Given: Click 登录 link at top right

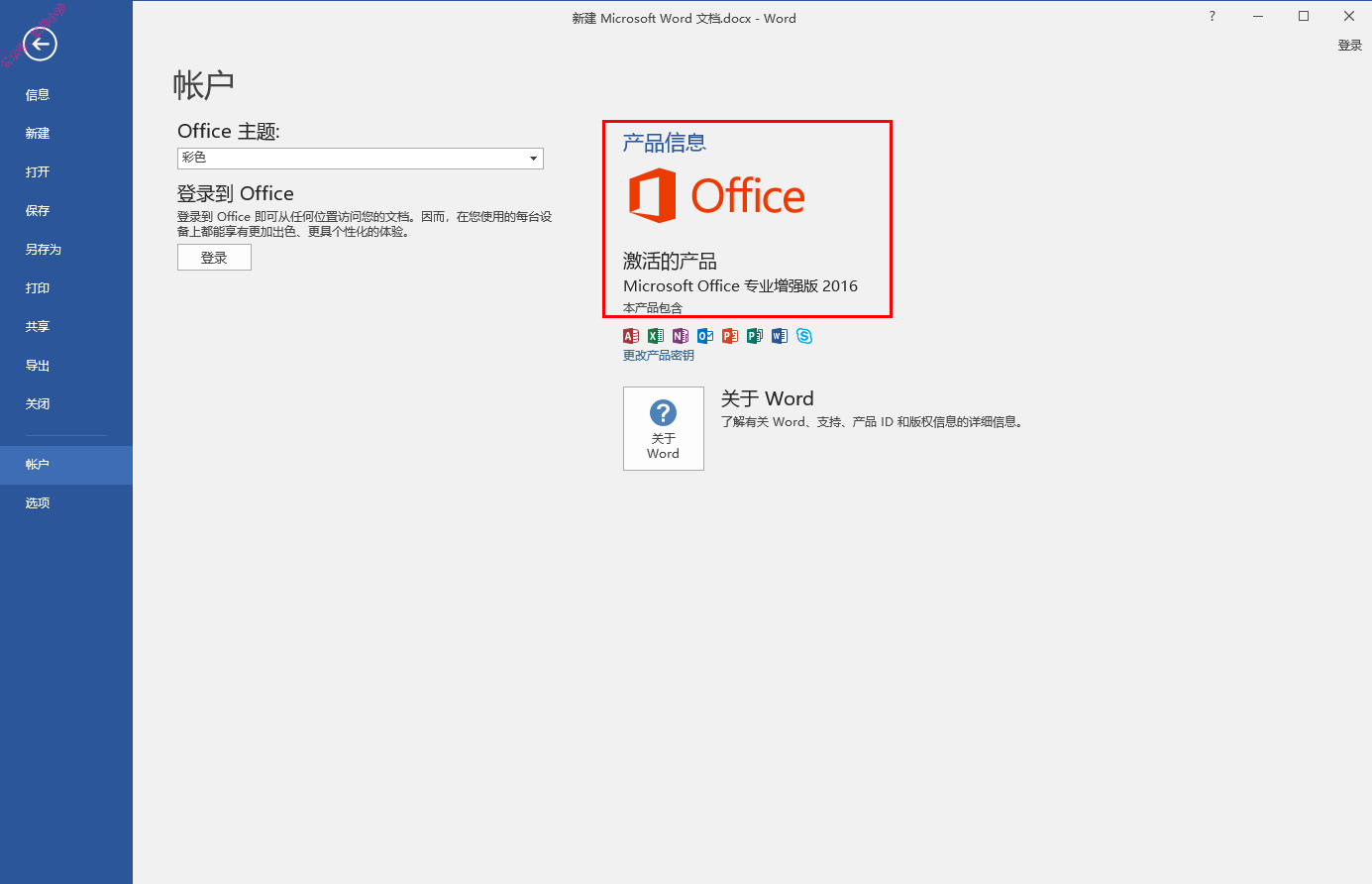Looking at the screenshot, I should coord(1349,46).
